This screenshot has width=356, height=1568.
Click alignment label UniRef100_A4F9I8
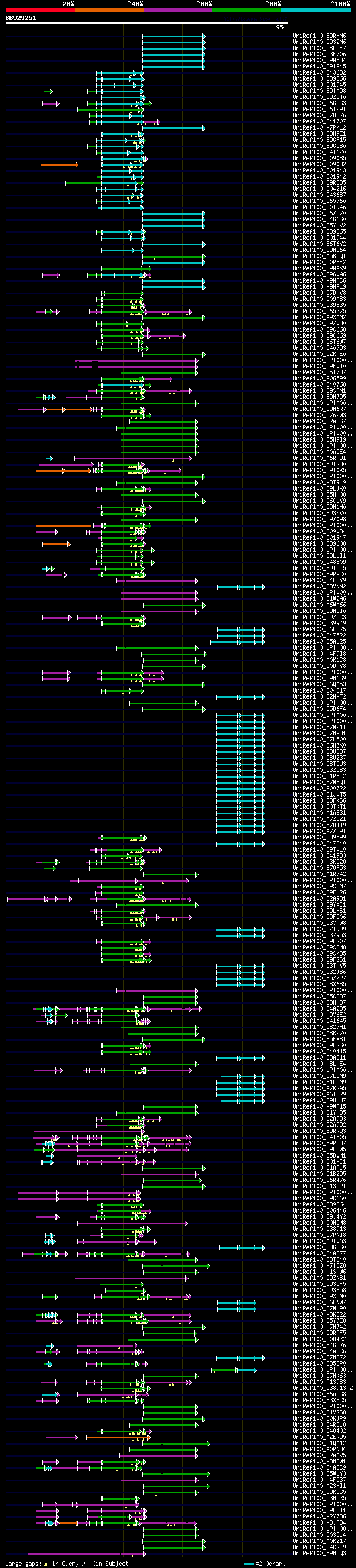point(319,654)
